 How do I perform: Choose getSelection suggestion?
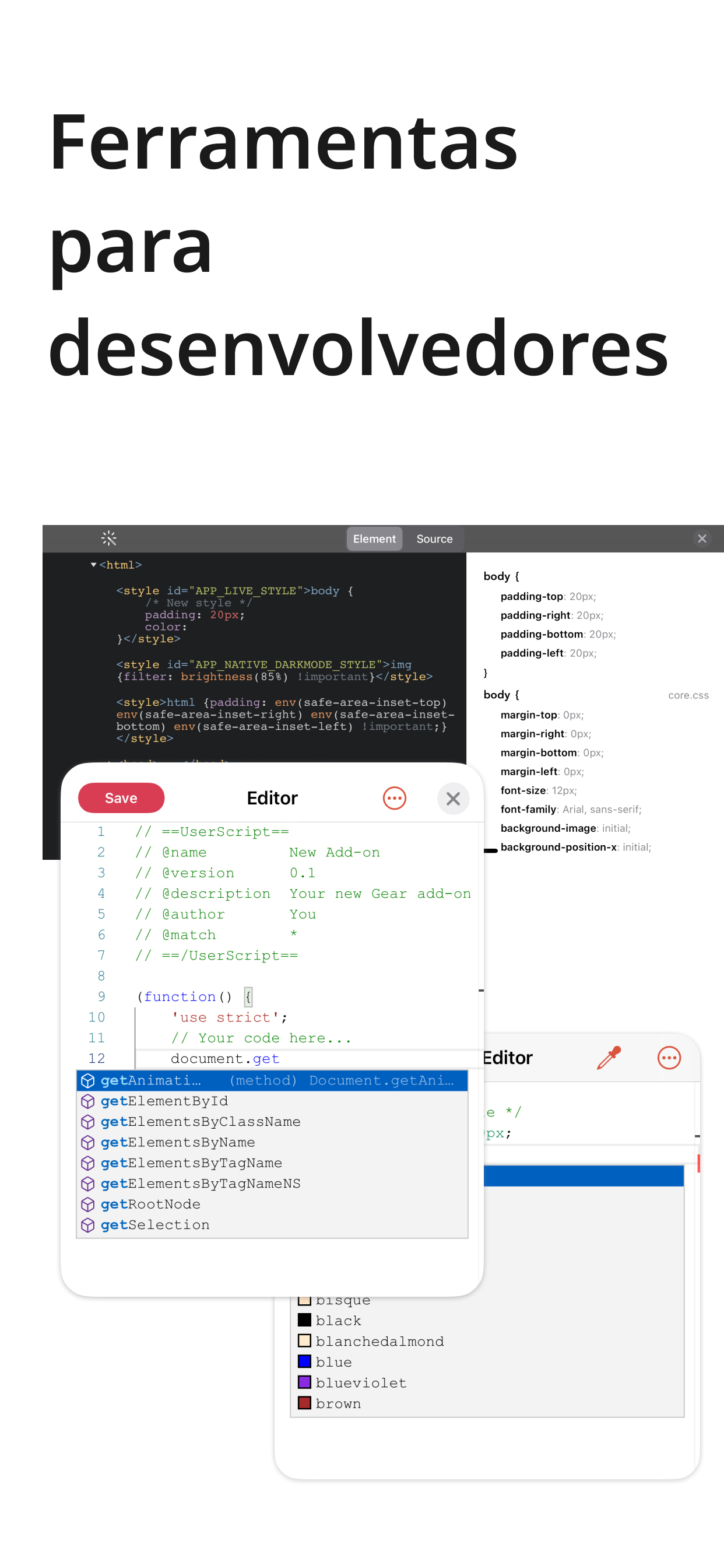click(x=272, y=1226)
